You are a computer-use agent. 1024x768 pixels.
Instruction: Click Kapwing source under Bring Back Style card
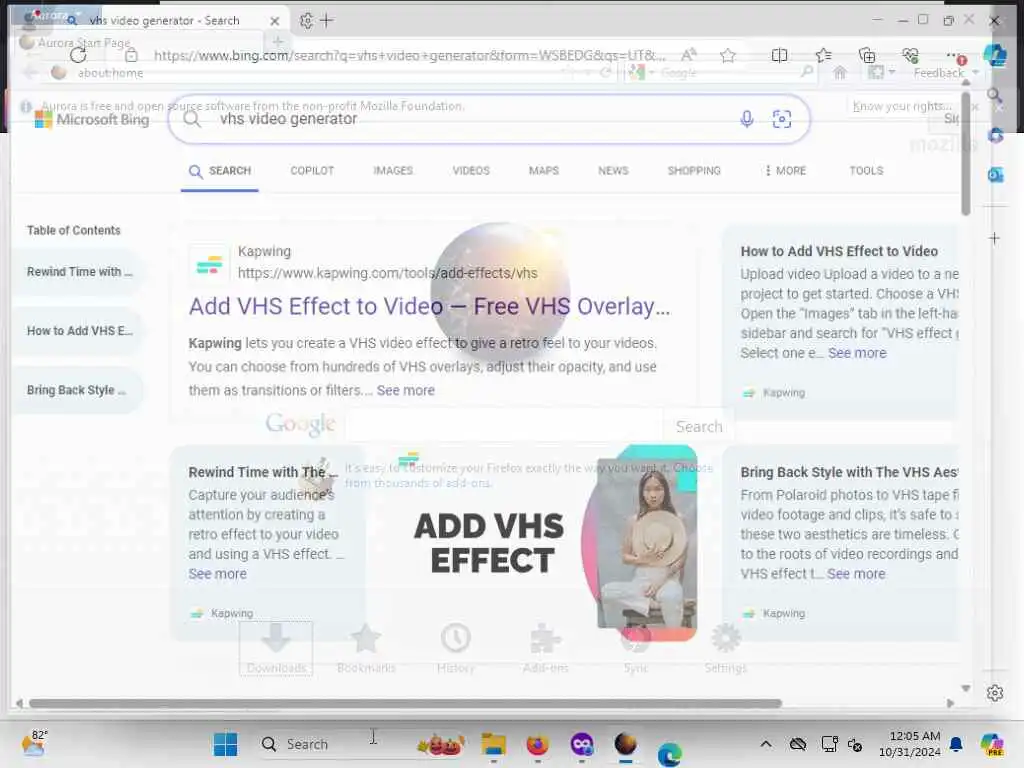774,613
